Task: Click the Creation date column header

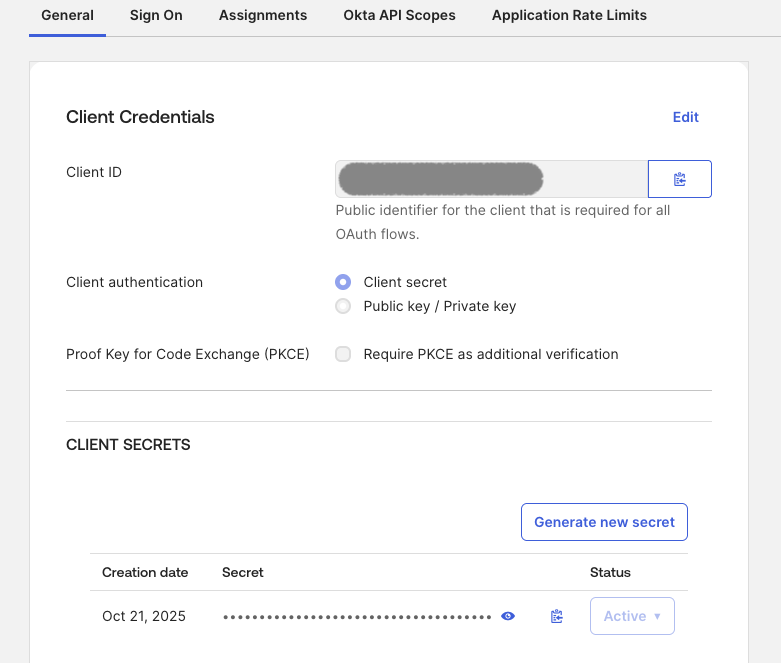Action: click(145, 572)
